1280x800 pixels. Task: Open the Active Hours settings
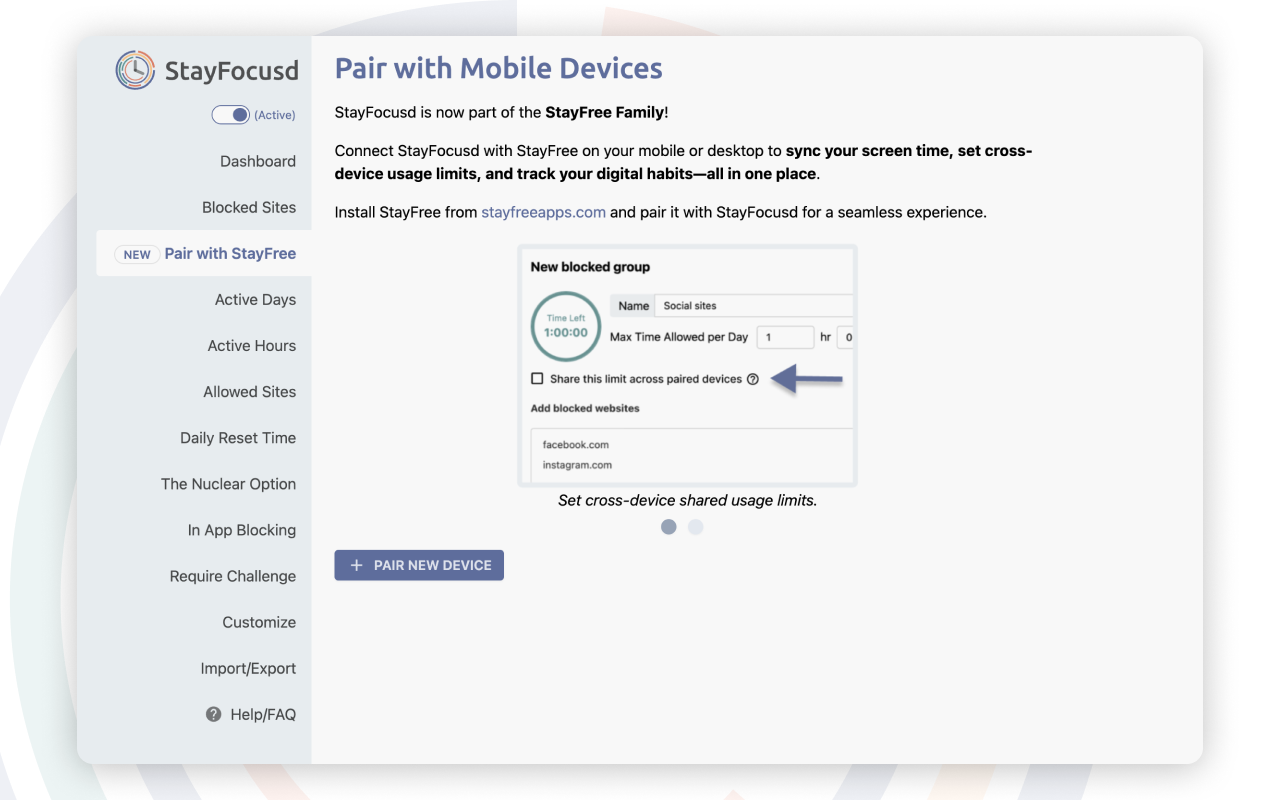[252, 345]
